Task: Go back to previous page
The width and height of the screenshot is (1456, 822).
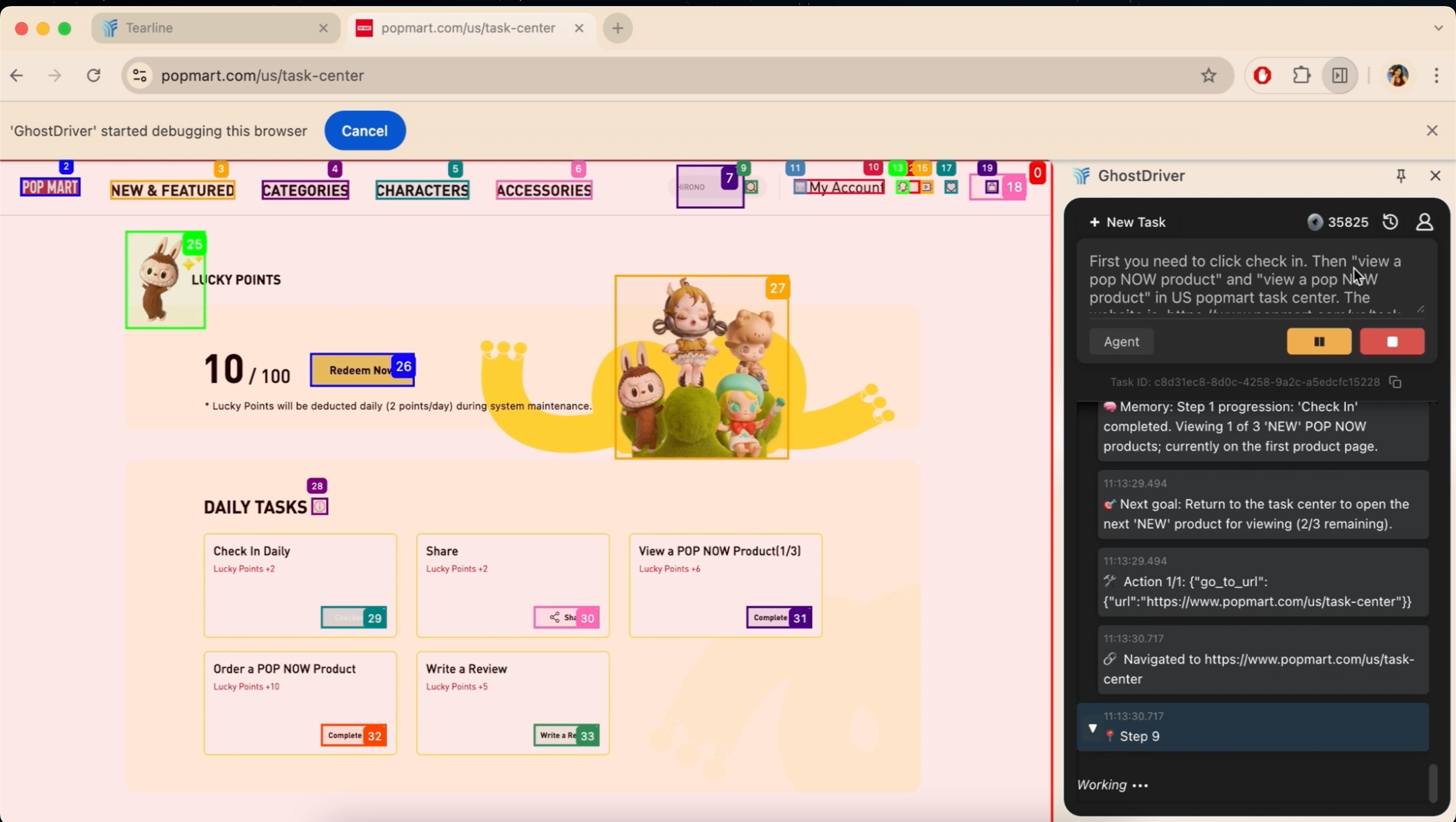Action: click(x=17, y=75)
